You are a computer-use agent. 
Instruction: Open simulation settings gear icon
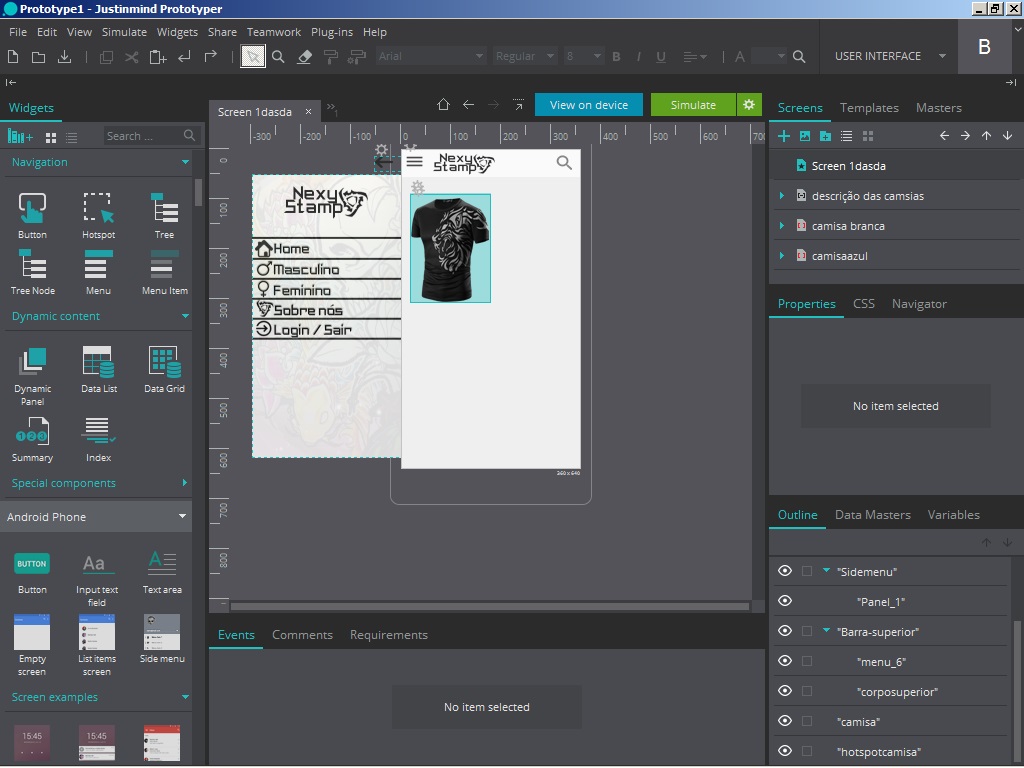coord(749,105)
